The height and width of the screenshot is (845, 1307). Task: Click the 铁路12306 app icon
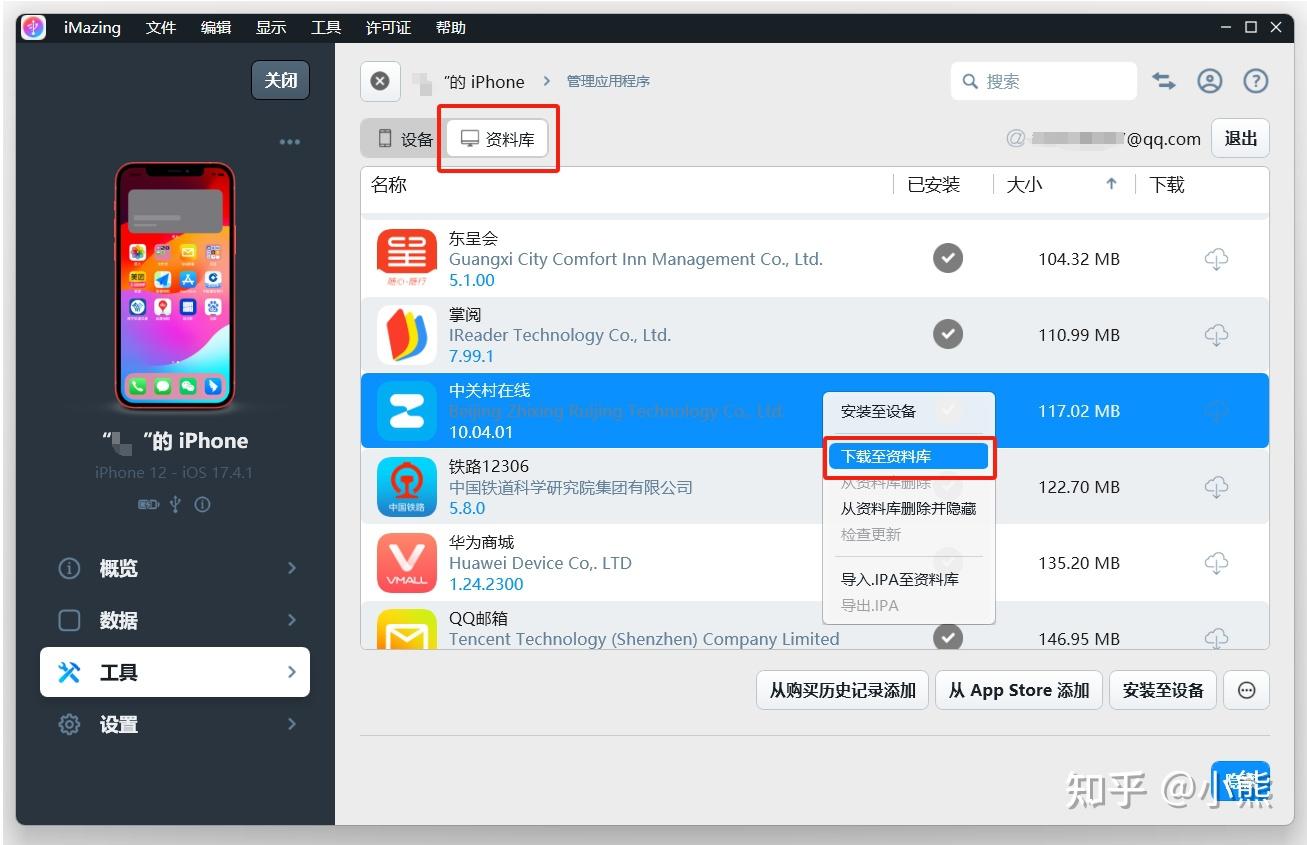pyautogui.click(x=406, y=486)
